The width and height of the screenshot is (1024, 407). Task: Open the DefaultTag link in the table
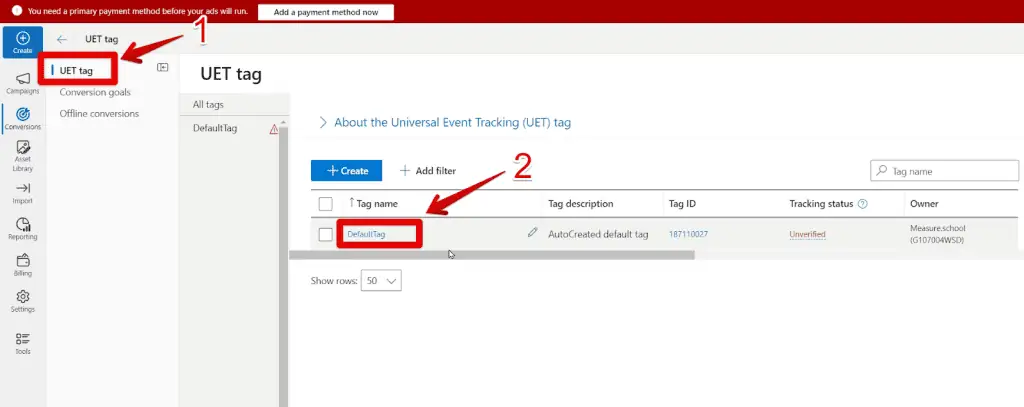point(366,234)
